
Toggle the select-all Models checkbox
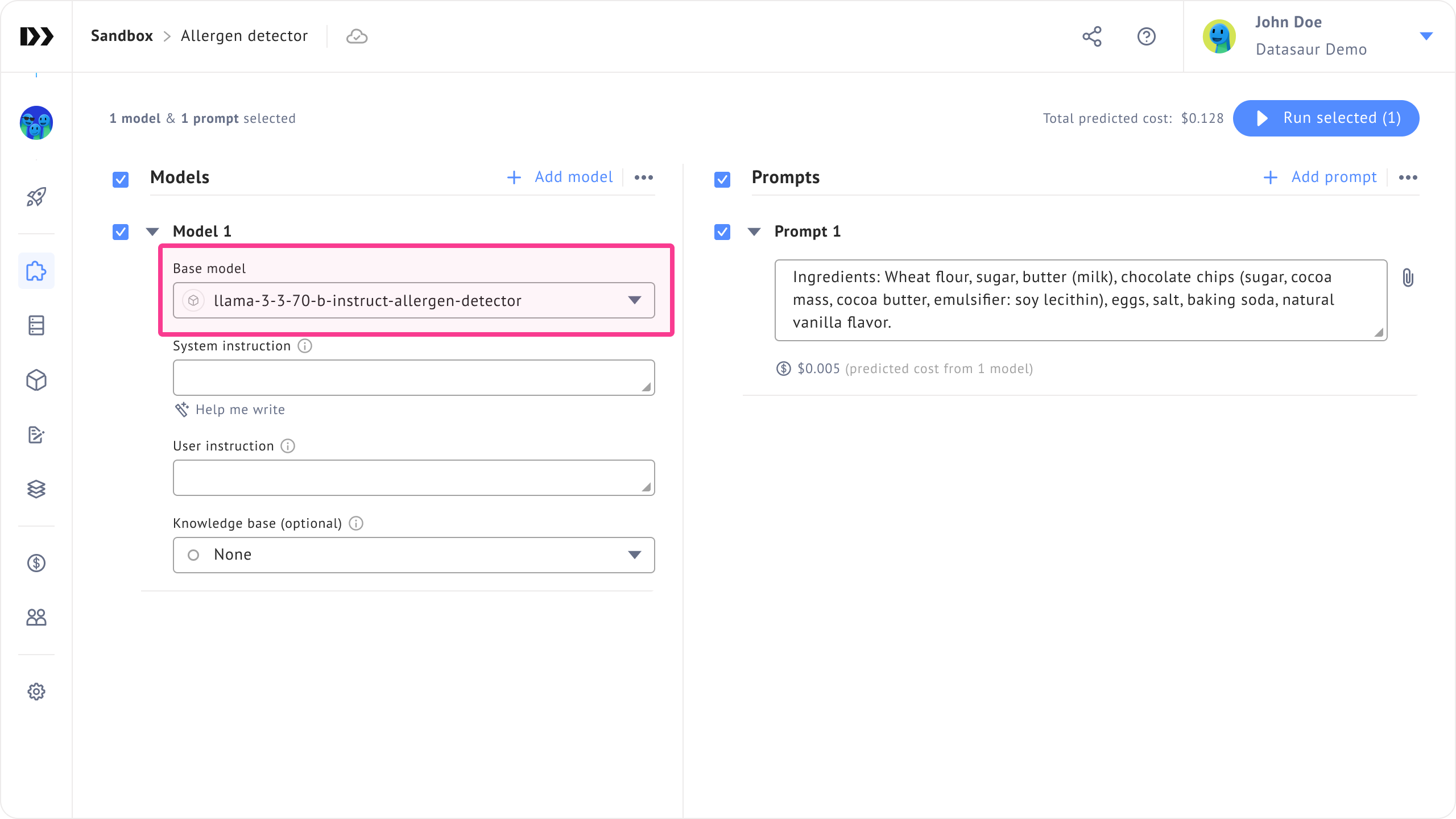click(x=121, y=180)
